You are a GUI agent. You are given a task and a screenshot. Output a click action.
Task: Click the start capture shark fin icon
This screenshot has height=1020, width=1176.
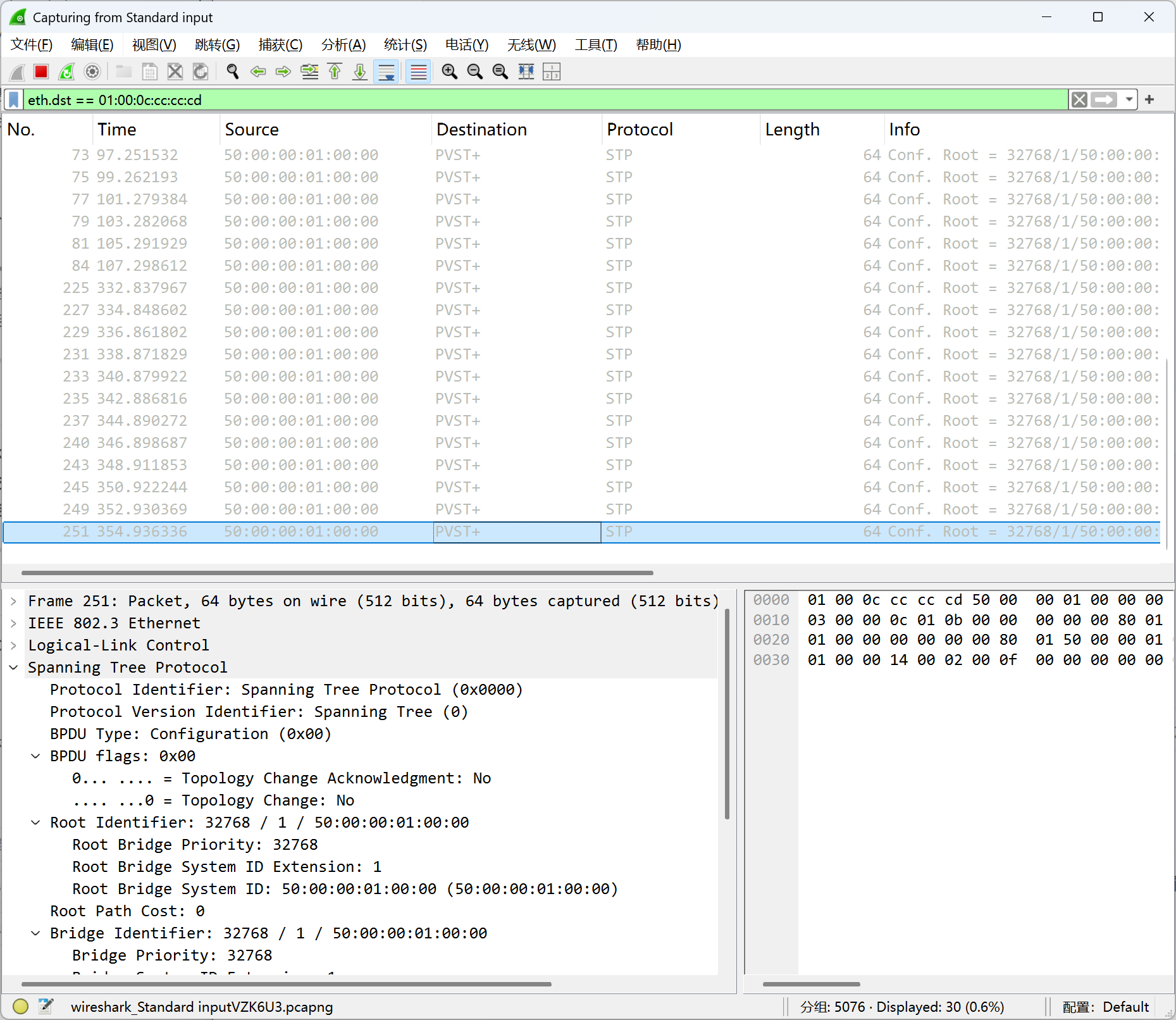pos(17,72)
